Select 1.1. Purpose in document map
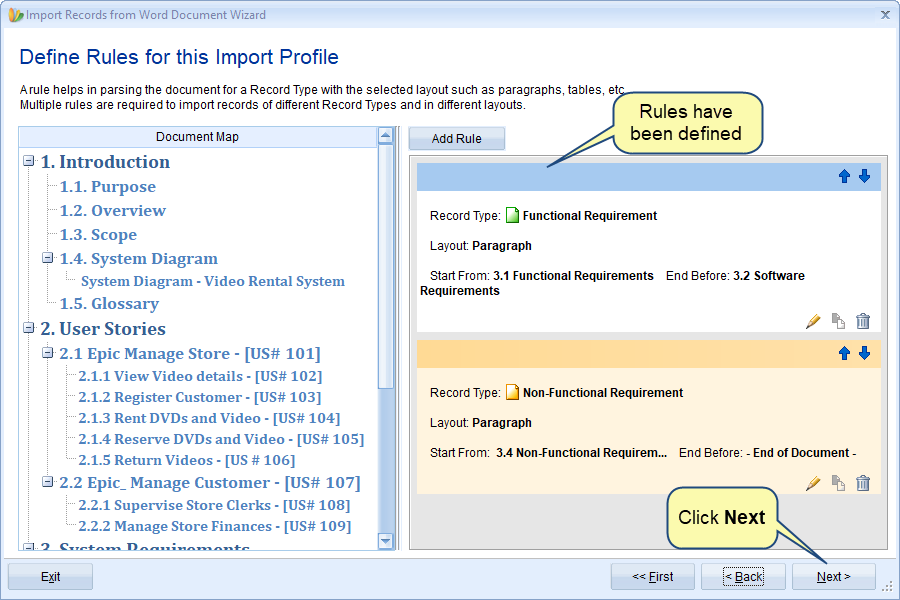900x600 pixels. [x=107, y=187]
